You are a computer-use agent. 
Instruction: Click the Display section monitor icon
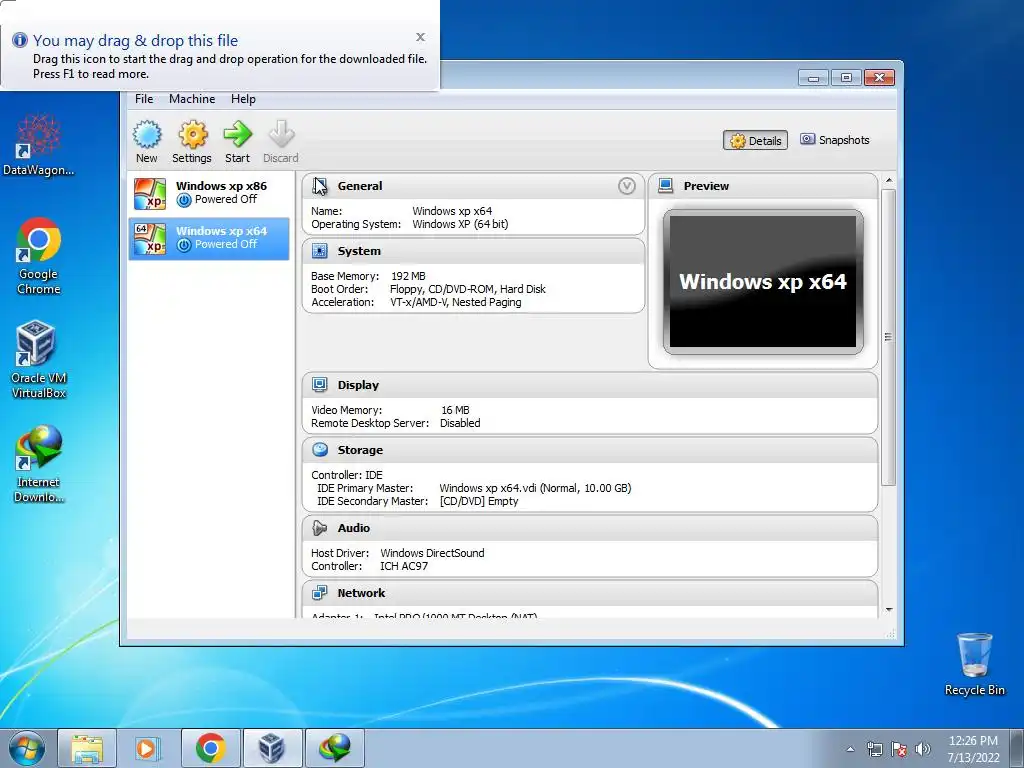(319, 385)
